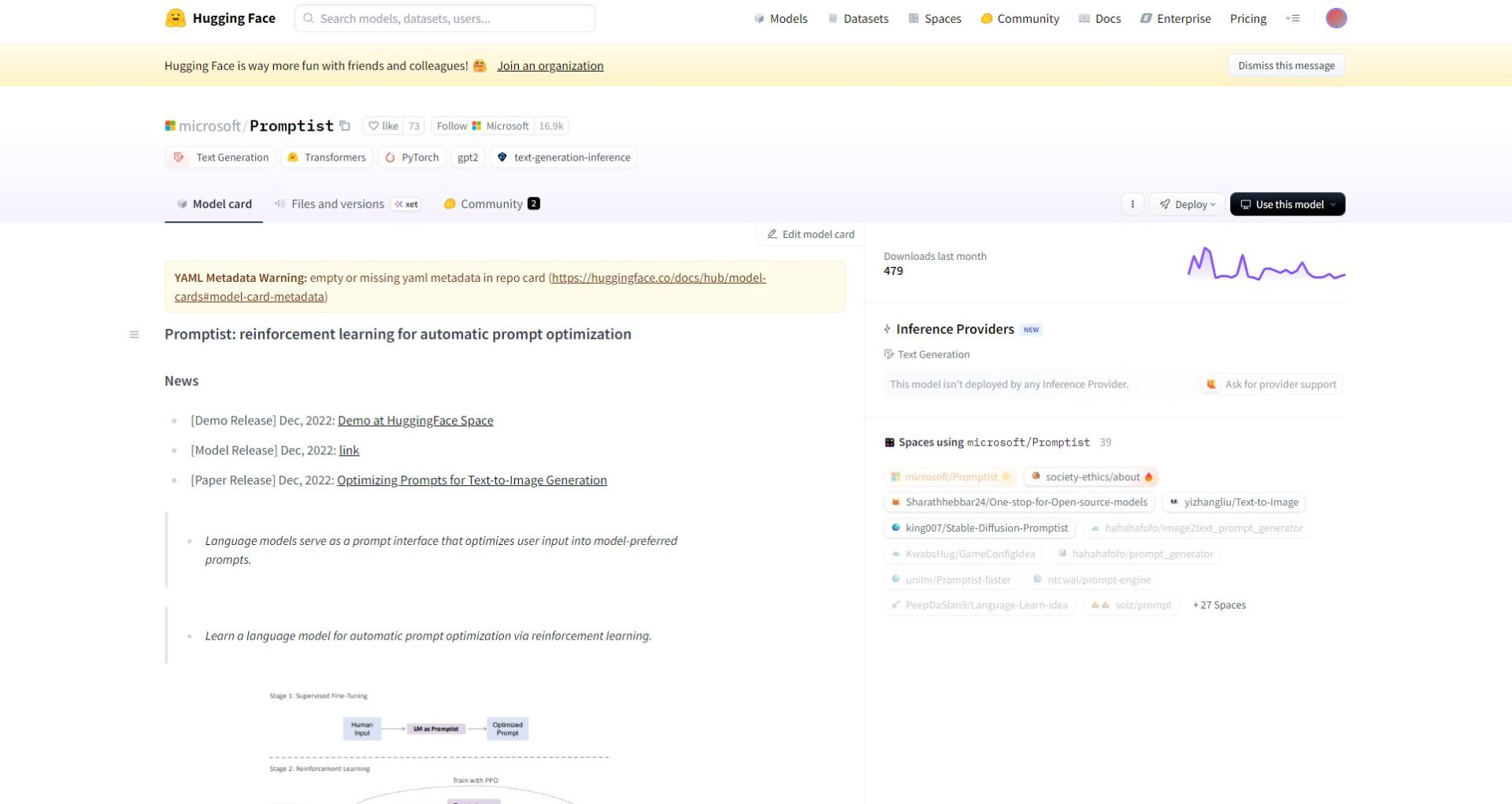This screenshot has height=804, width=1512.
Task: Click the downloads last month chart
Action: pos(1266,265)
